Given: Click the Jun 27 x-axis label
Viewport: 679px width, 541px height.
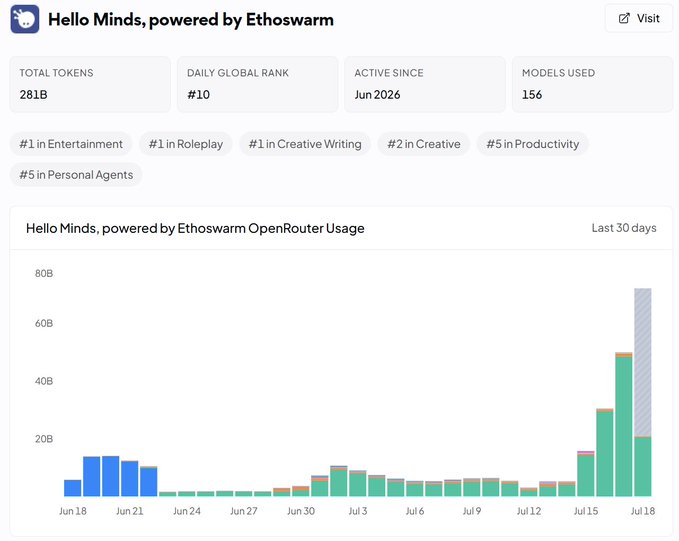Looking at the screenshot, I should point(244,511).
